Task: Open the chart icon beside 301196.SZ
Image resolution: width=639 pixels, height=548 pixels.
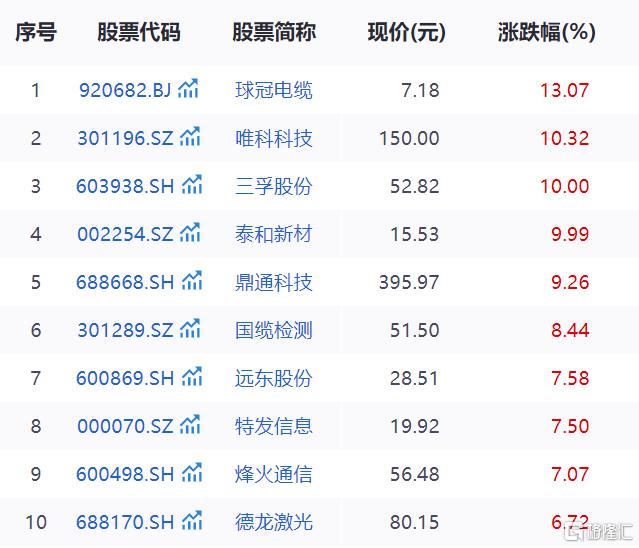Action: tap(190, 137)
